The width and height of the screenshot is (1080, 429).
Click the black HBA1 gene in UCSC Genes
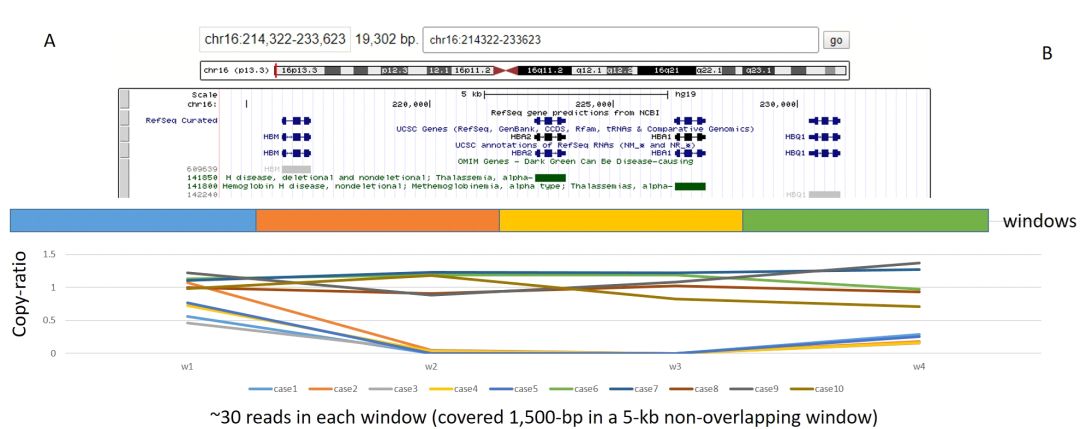(690, 136)
